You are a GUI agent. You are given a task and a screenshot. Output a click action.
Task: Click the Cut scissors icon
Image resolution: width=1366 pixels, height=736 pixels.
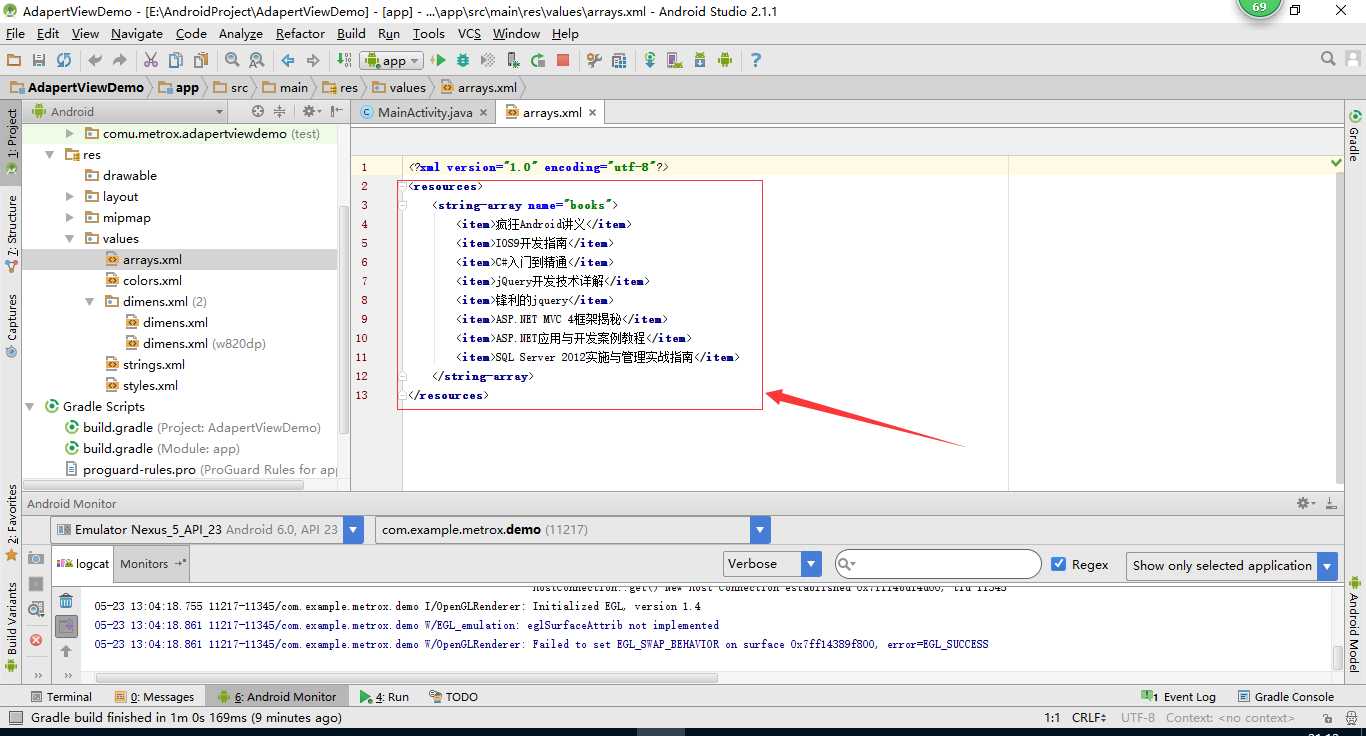(151, 61)
